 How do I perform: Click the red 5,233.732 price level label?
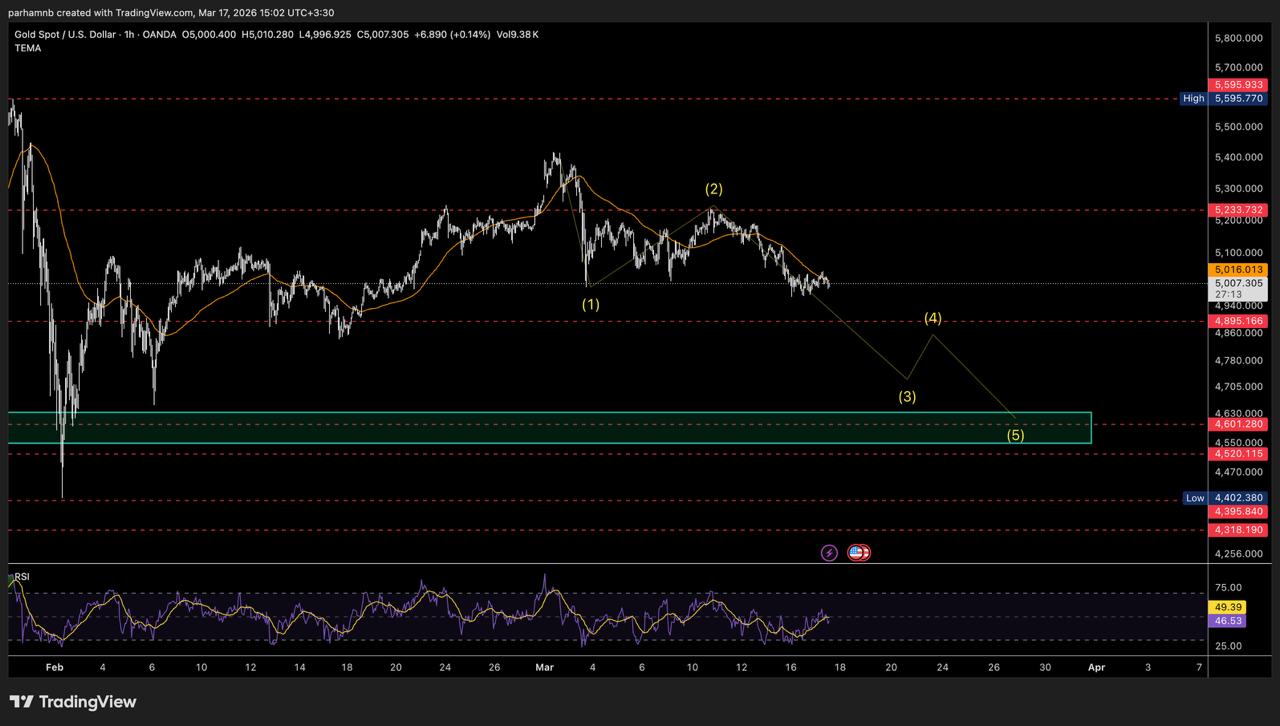(x=1239, y=210)
